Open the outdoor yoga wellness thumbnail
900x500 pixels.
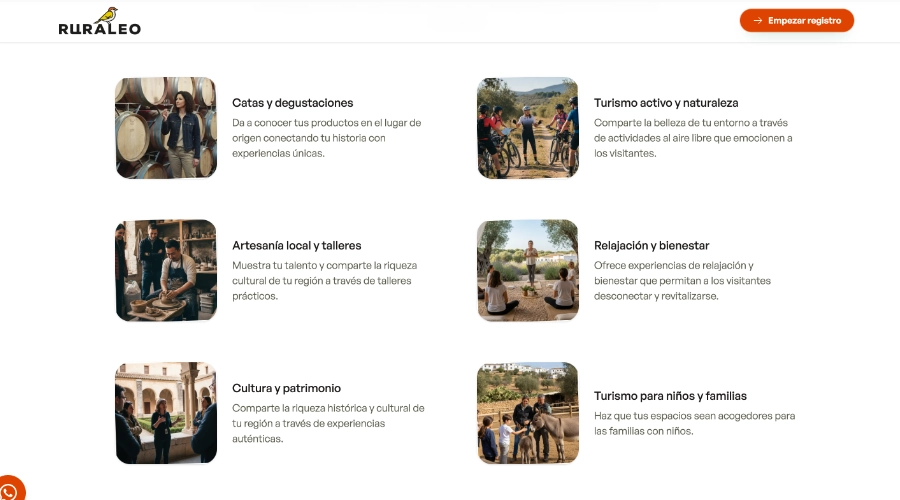(527, 270)
